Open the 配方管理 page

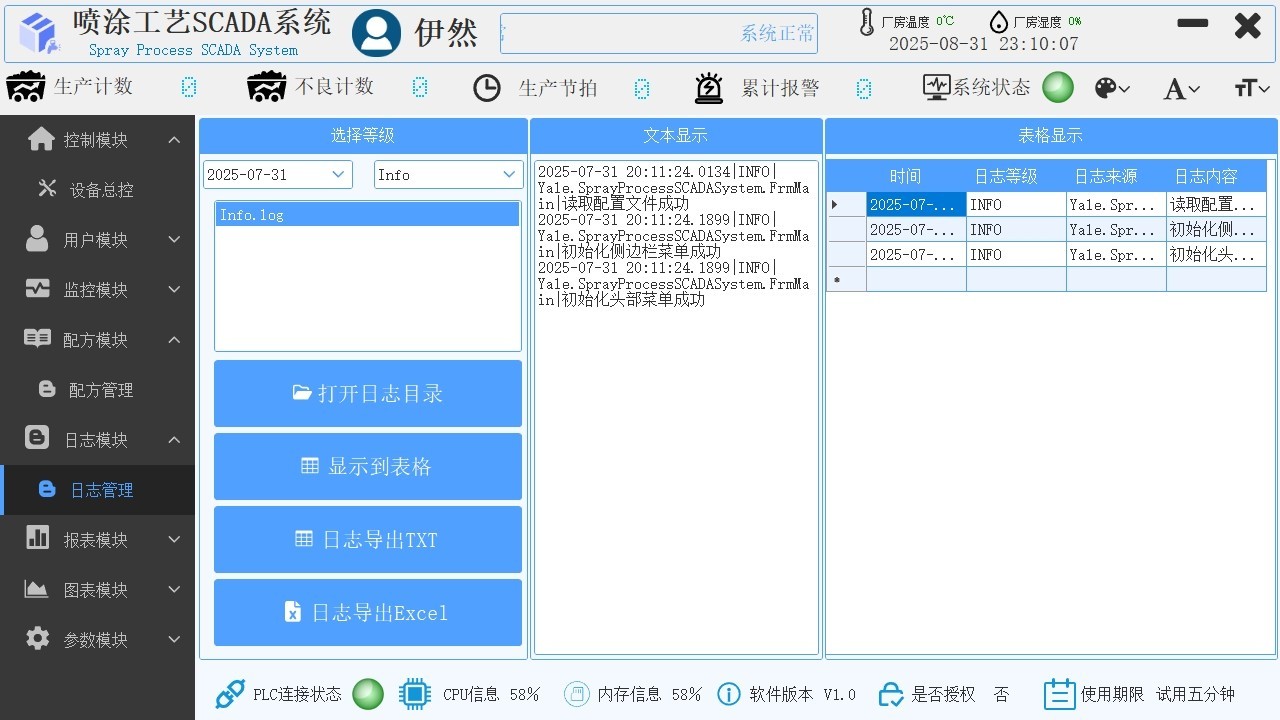pos(97,390)
